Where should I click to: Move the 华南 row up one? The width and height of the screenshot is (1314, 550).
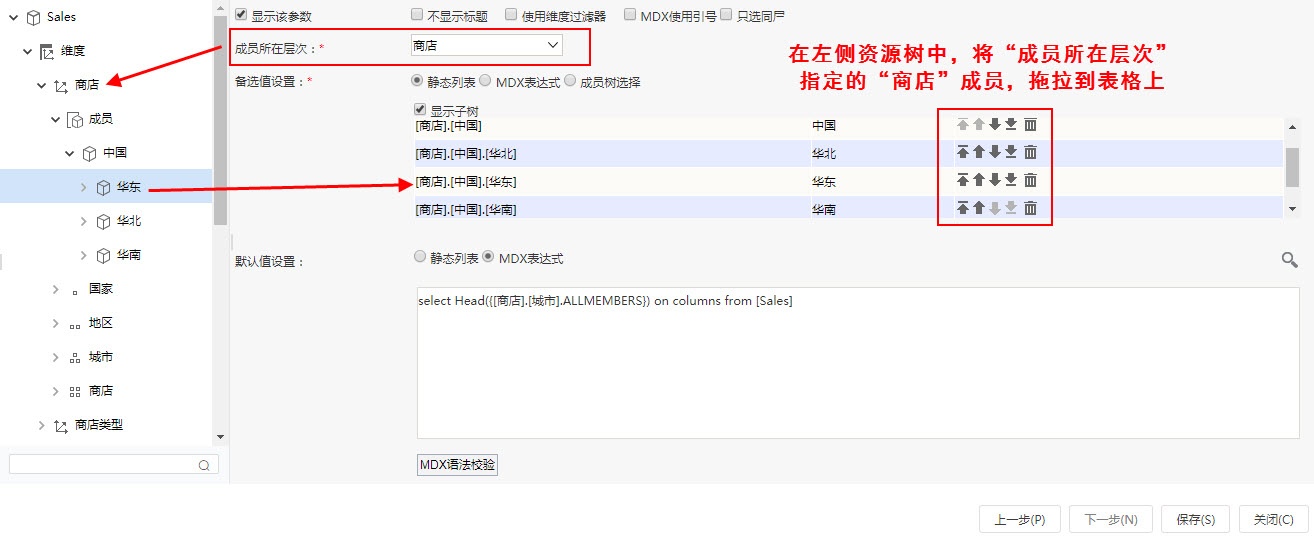(x=979, y=208)
